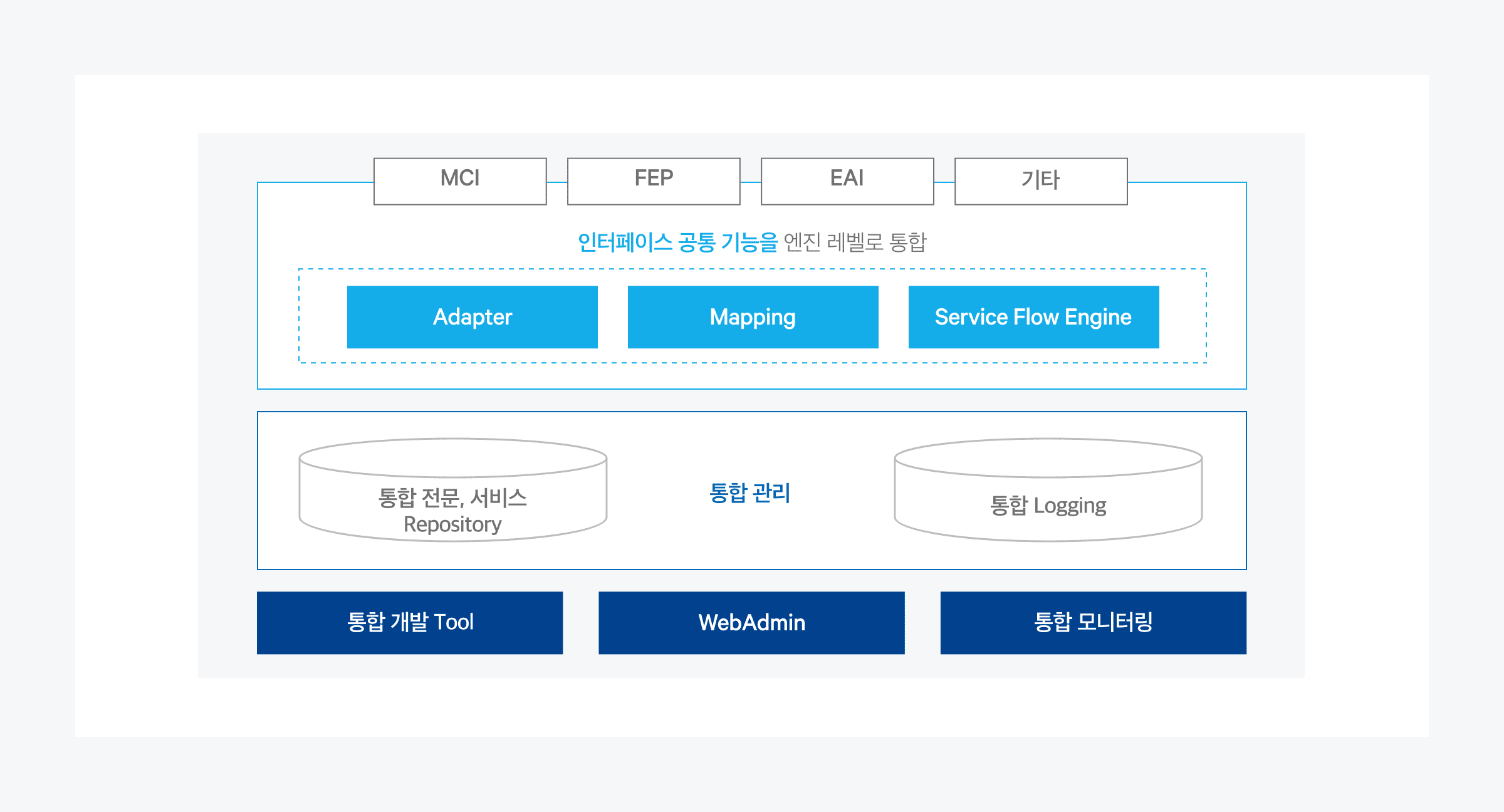Click the connector line between MCI and FEP
Screen dimensions: 1504x812
click(x=557, y=182)
